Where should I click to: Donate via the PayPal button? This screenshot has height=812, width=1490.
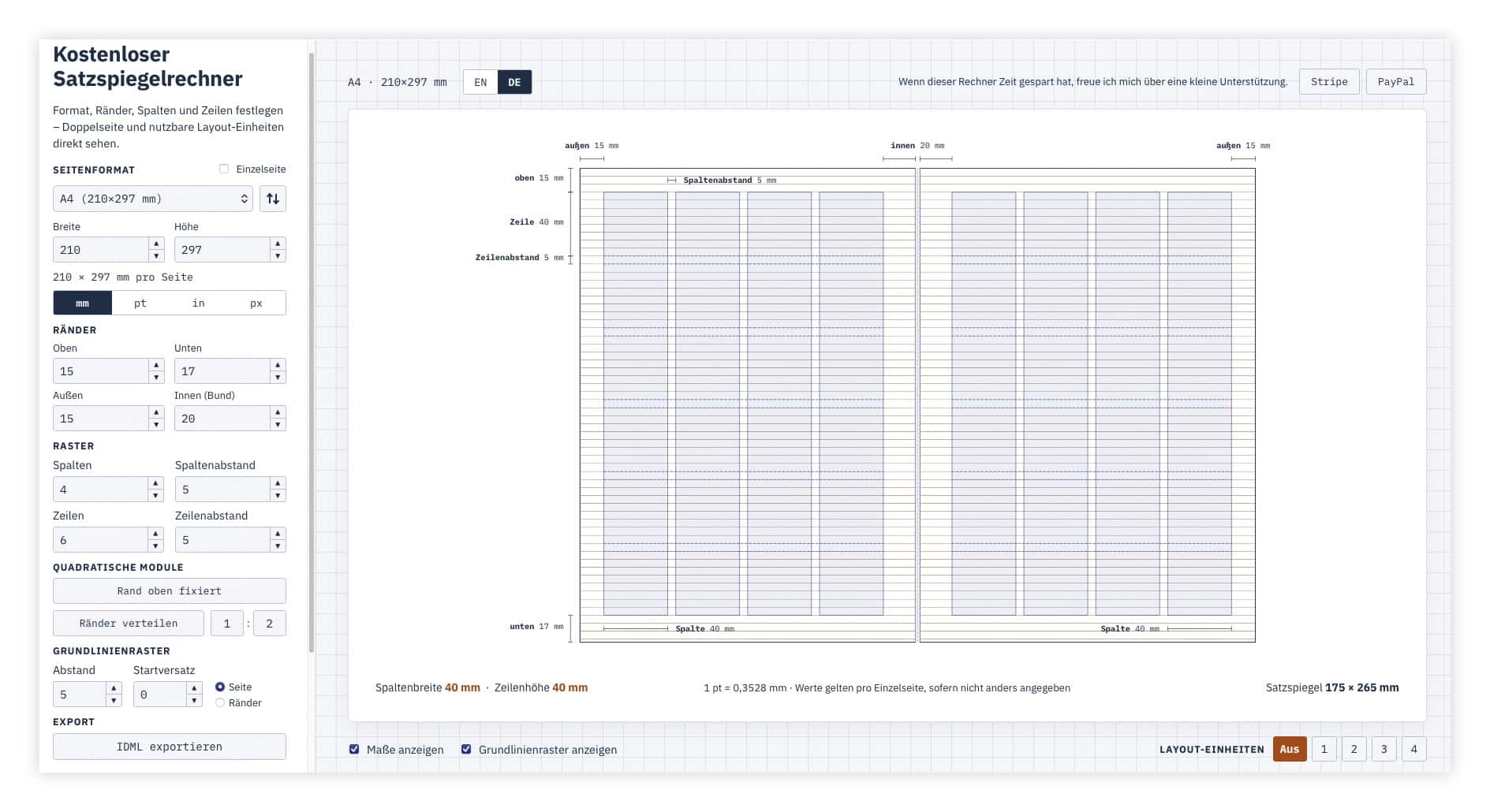pos(1396,82)
